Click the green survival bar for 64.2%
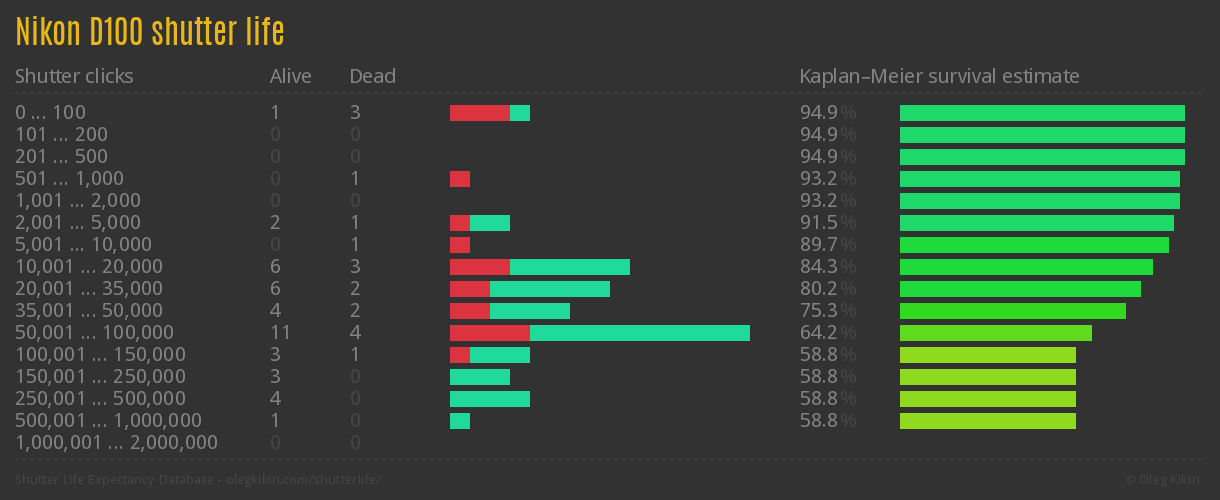The height and width of the screenshot is (500, 1220). (x=995, y=333)
